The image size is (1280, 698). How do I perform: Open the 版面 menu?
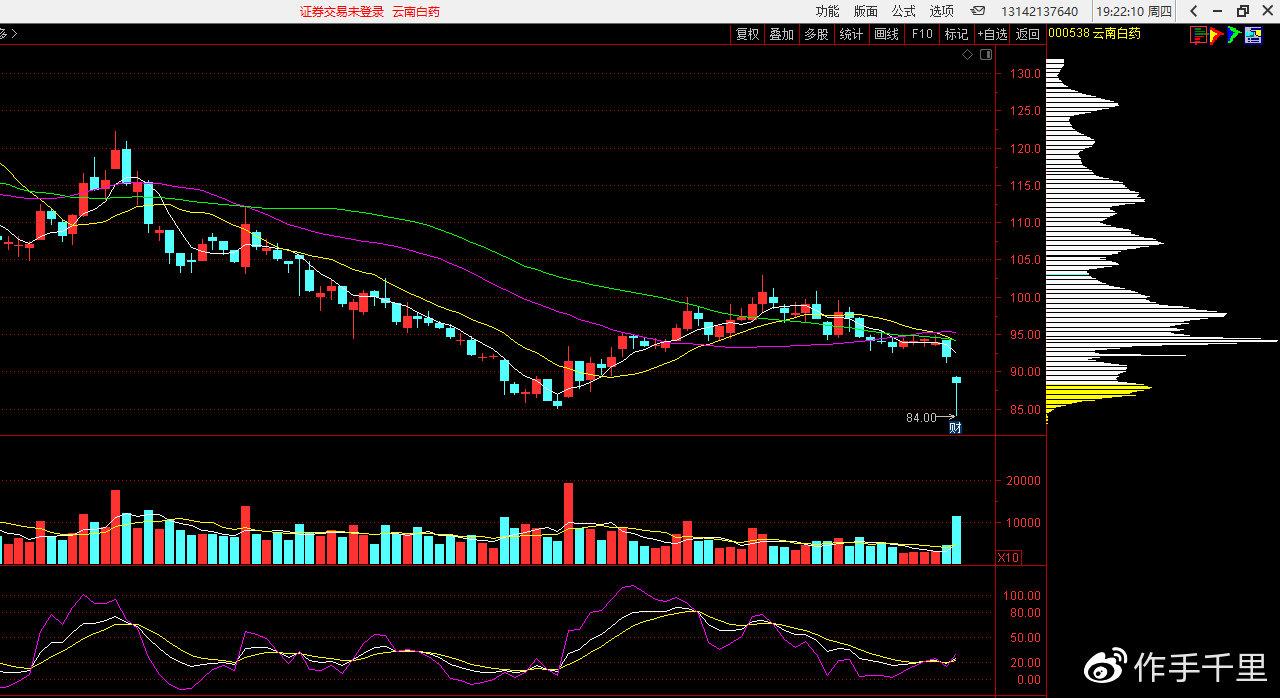pos(865,11)
